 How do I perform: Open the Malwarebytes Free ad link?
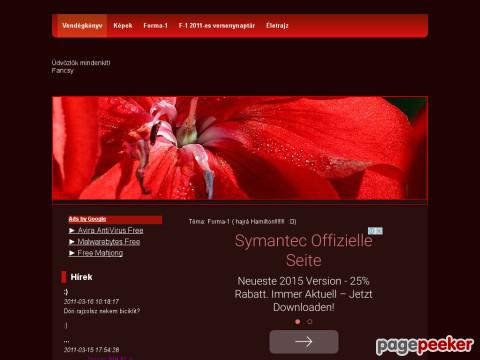click(x=109, y=242)
